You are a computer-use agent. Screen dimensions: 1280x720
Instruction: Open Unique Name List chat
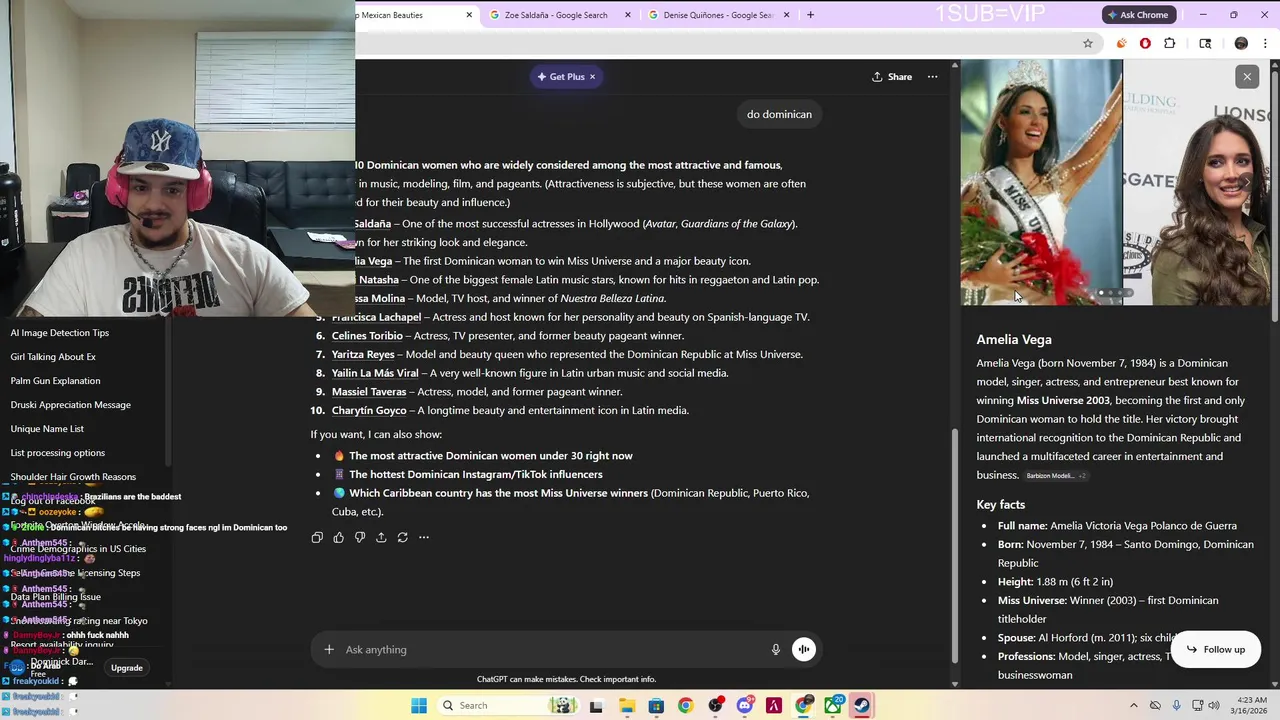(x=47, y=429)
